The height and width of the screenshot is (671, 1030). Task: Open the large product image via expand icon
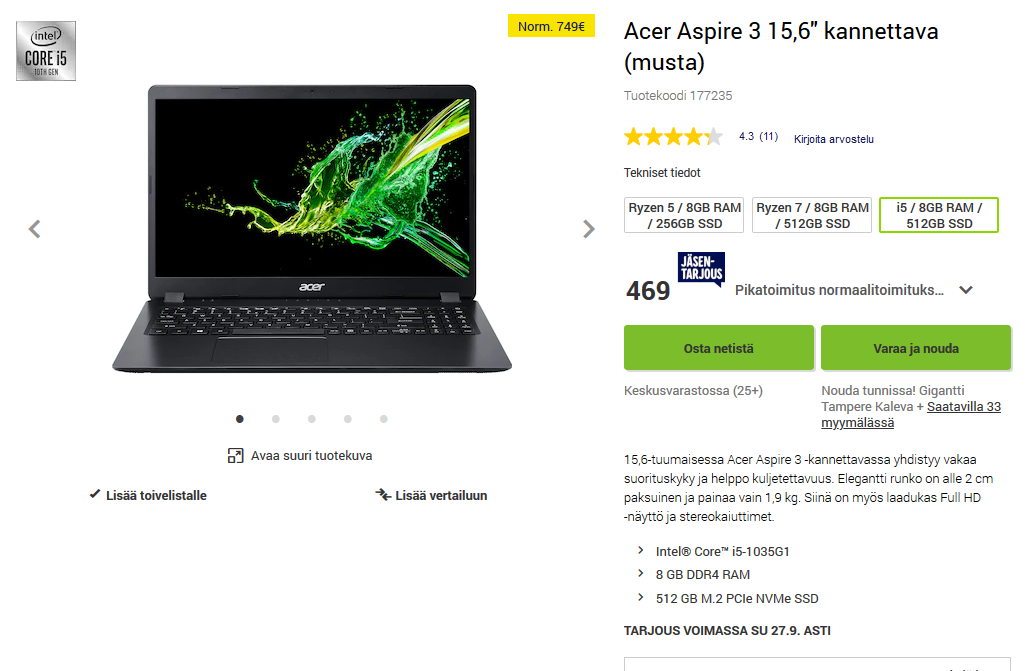pyautogui.click(x=235, y=455)
